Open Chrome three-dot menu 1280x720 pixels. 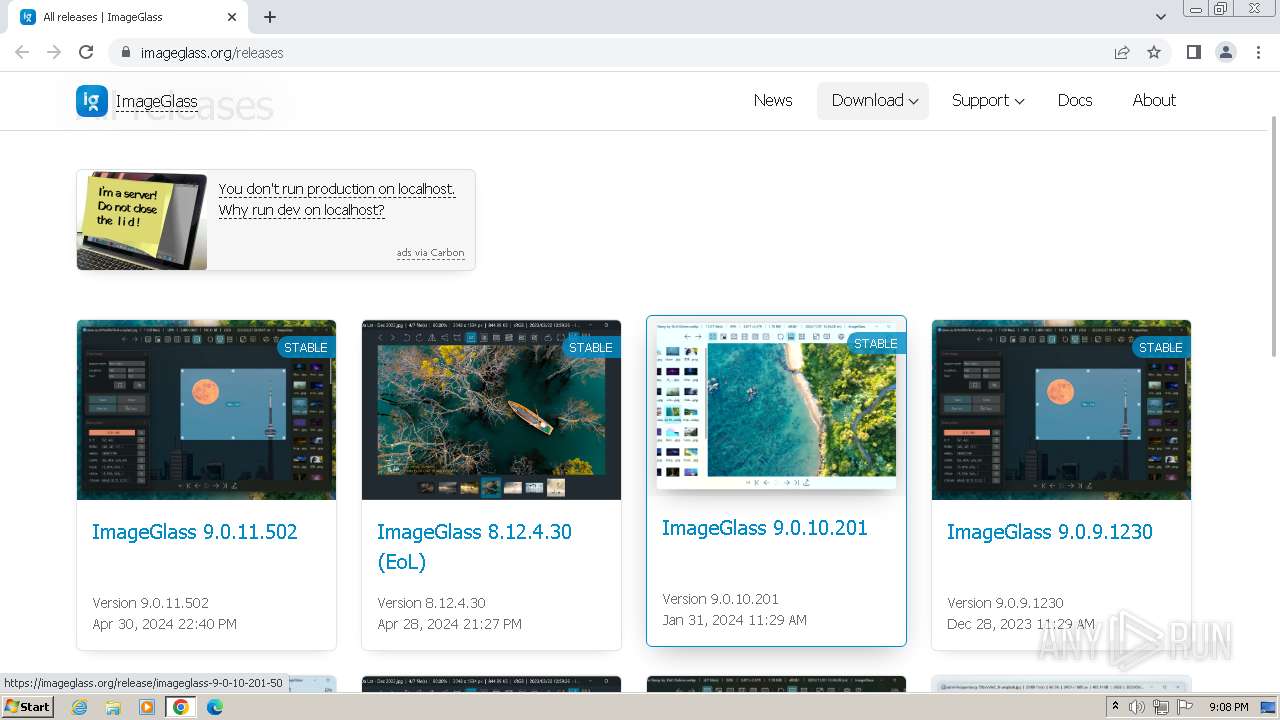(1258, 52)
